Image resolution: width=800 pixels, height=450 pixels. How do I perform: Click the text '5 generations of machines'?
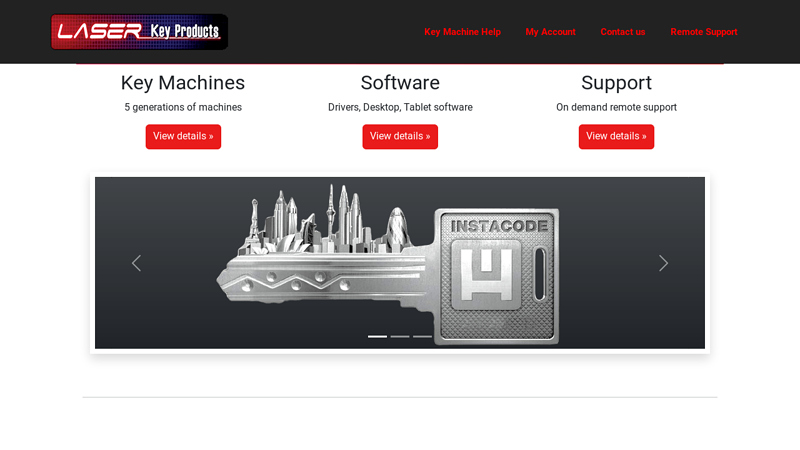point(183,107)
